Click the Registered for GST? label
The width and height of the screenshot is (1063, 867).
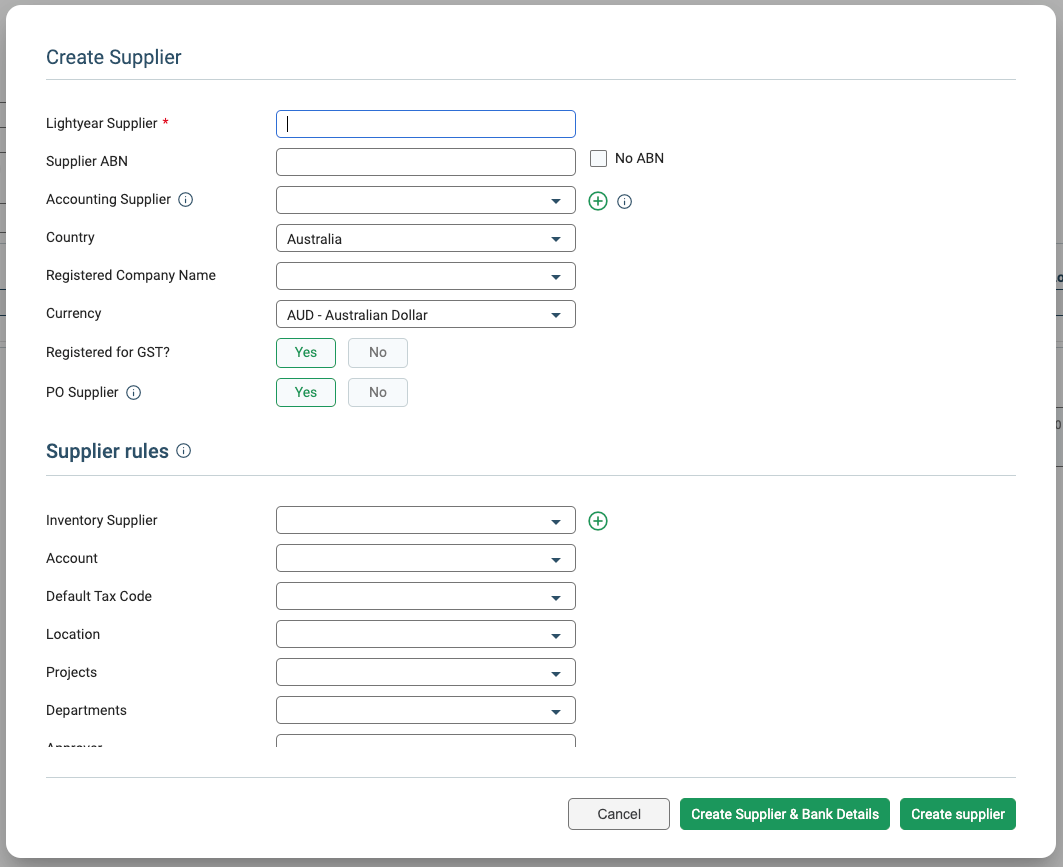(108, 352)
